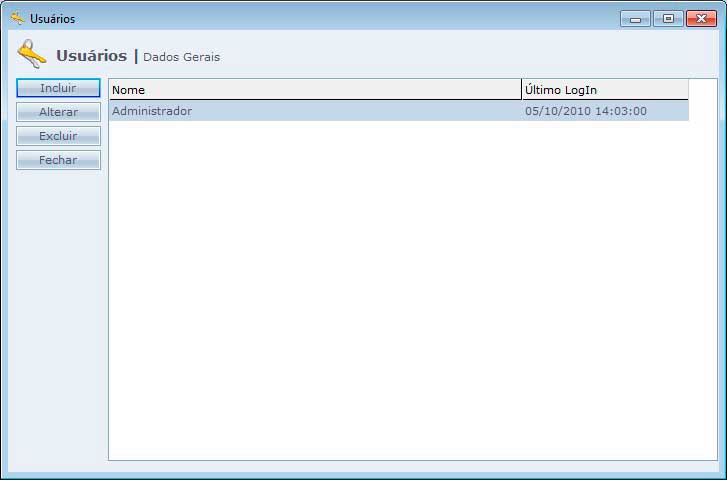
Task: Click the bold Usuários heading text
Action: (x=91, y=56)
